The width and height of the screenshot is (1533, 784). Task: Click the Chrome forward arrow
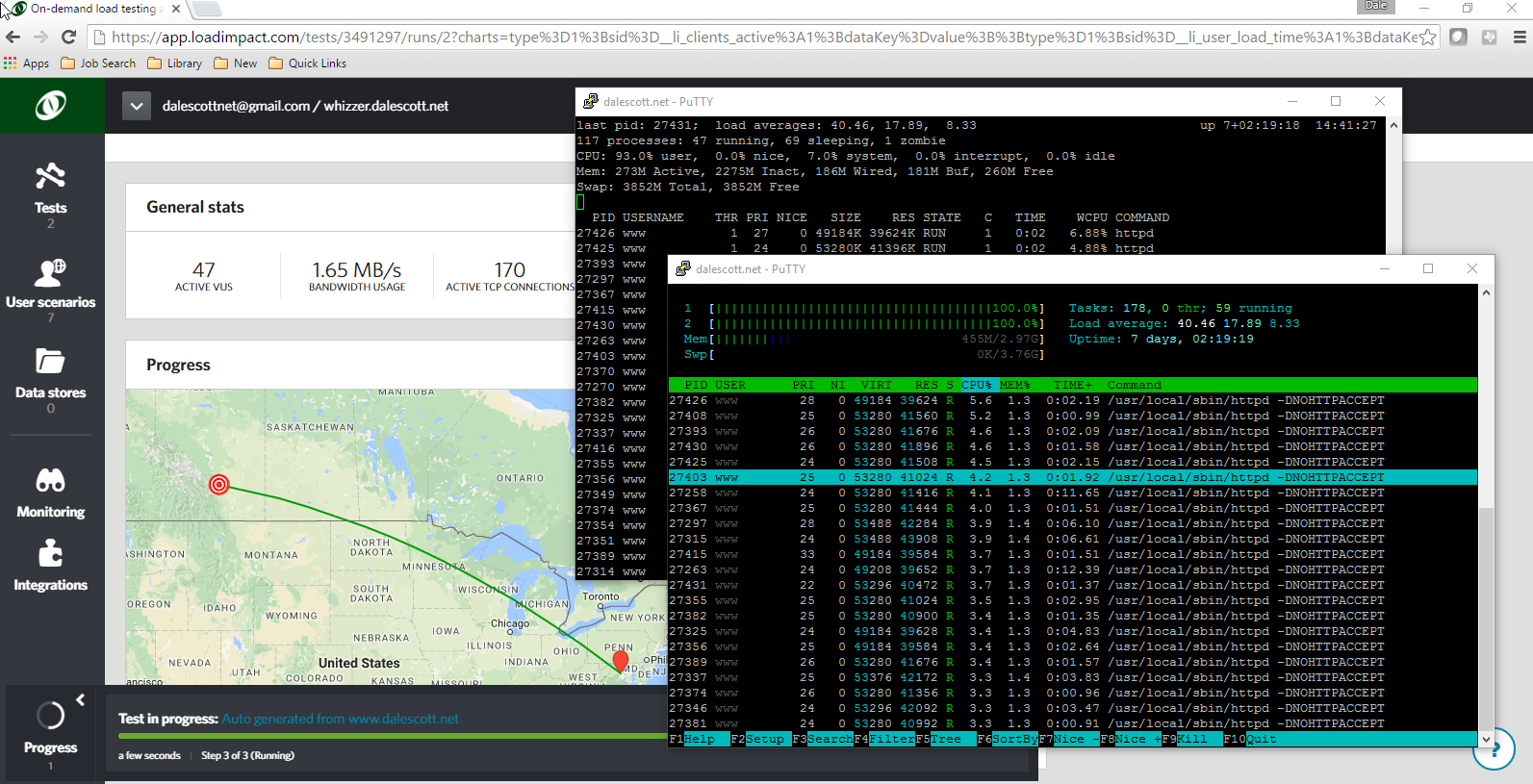click(40, 37)
